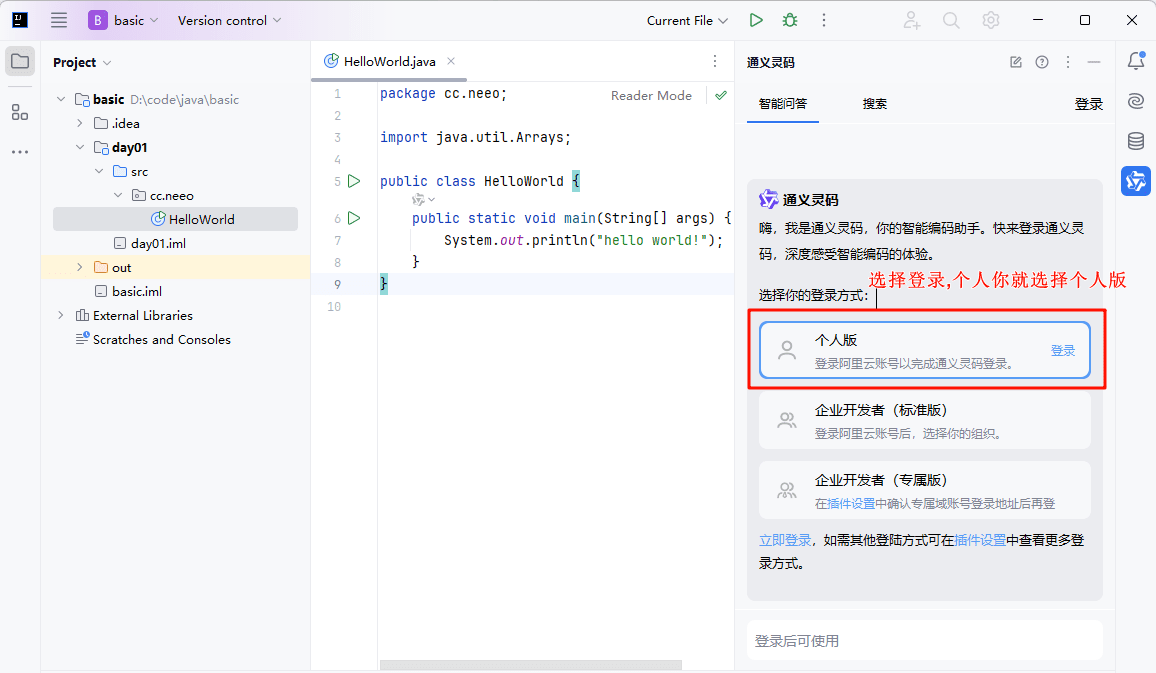This screenshot has width=1156, height=673.
Task: Open Structure tool window icon
Action: tap(20, 112)
